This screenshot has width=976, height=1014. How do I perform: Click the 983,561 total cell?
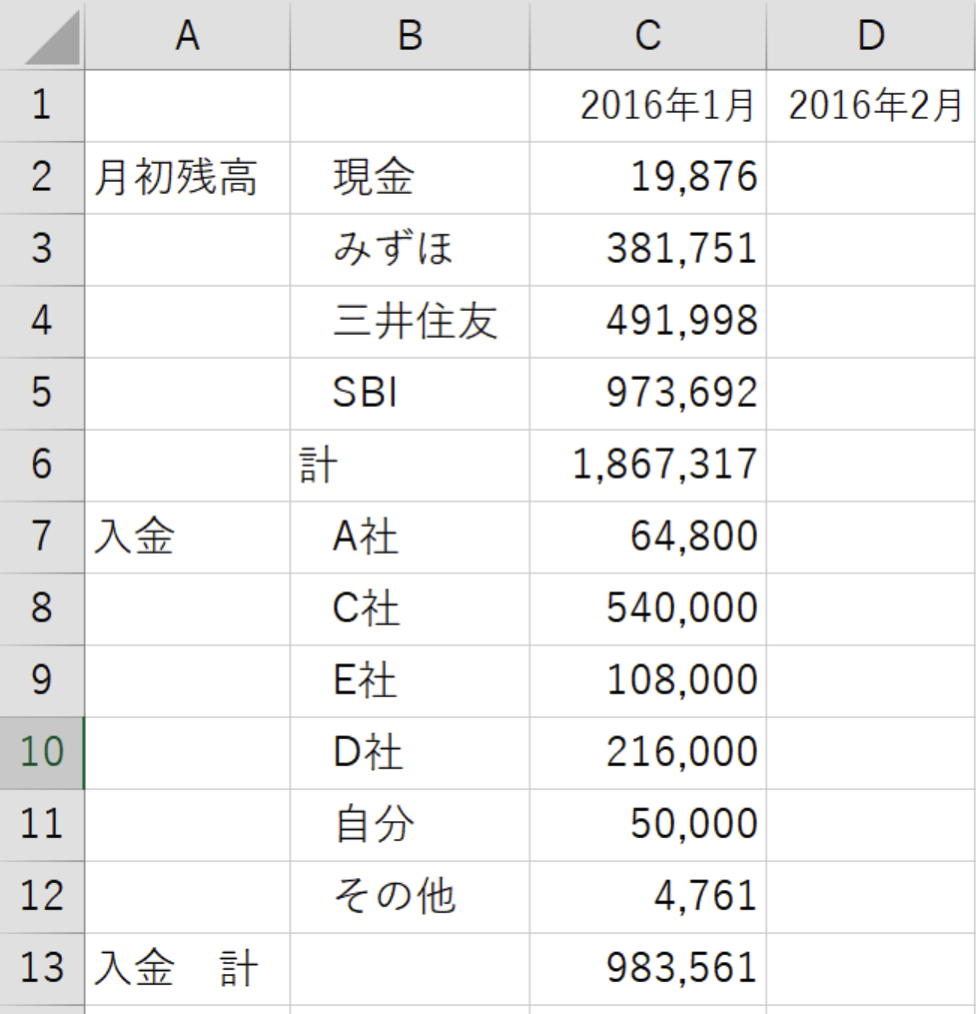[648, 968]
